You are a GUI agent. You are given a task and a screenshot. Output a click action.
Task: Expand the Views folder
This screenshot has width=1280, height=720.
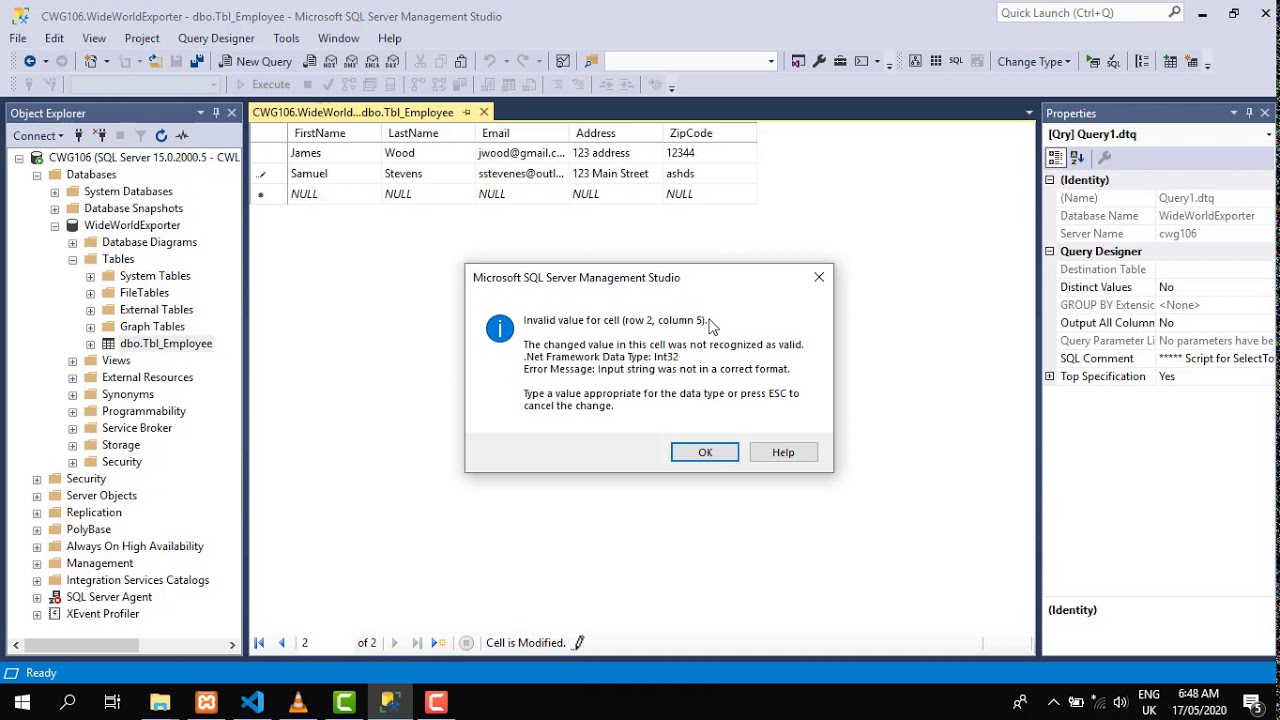tap(73, 361)
